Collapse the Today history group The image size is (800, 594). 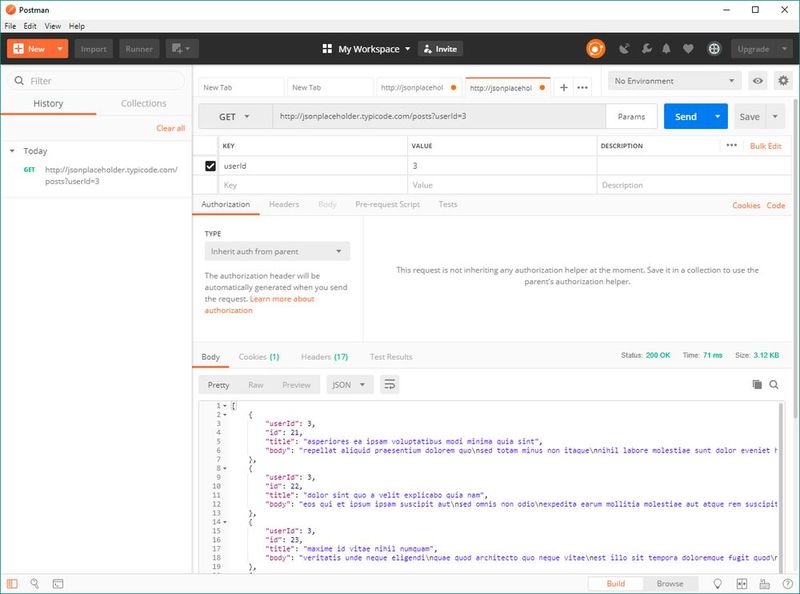12,151
